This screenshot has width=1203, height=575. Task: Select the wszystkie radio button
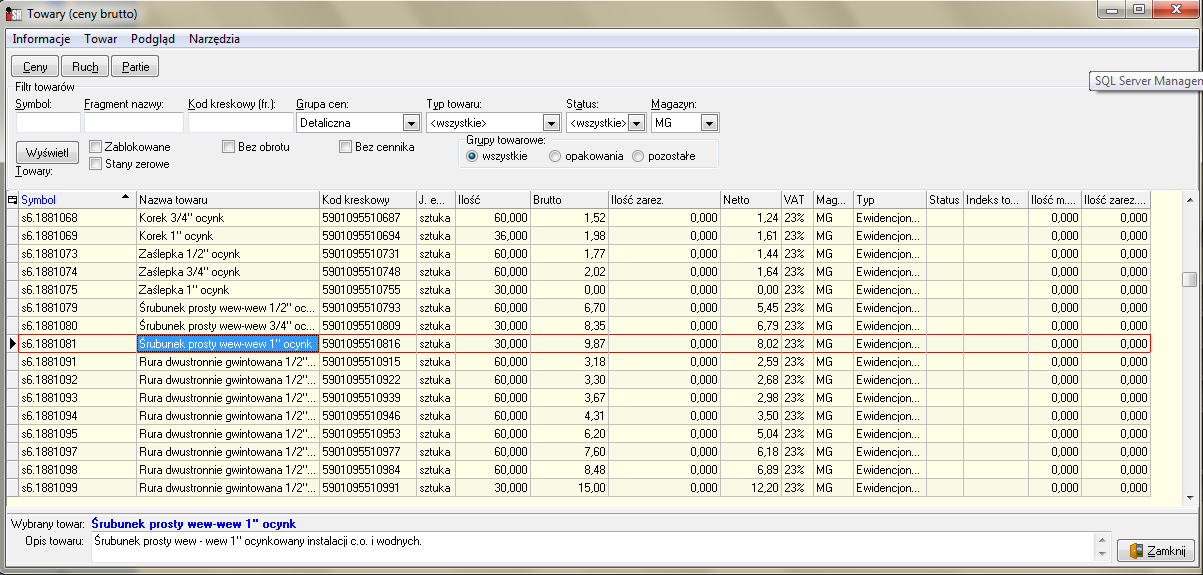point(472,156)
